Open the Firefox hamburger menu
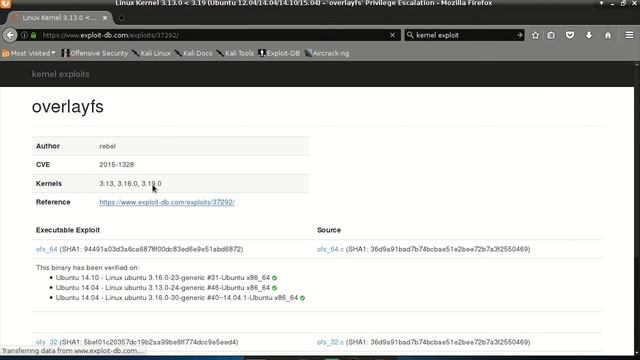The height and width of the screenshot is (360, 640). click(629, 36)
